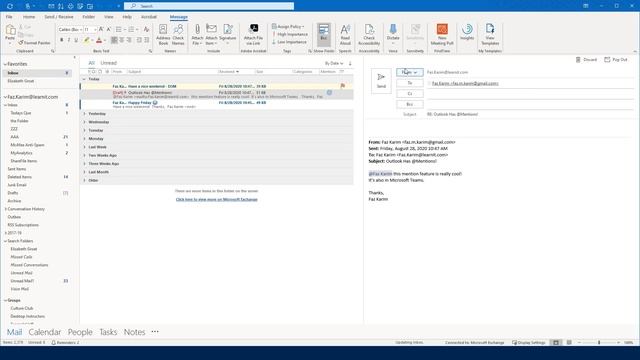This screenshot has height=360, width=640.
Task: Show only Unread messages
Action: pos(109,63)
